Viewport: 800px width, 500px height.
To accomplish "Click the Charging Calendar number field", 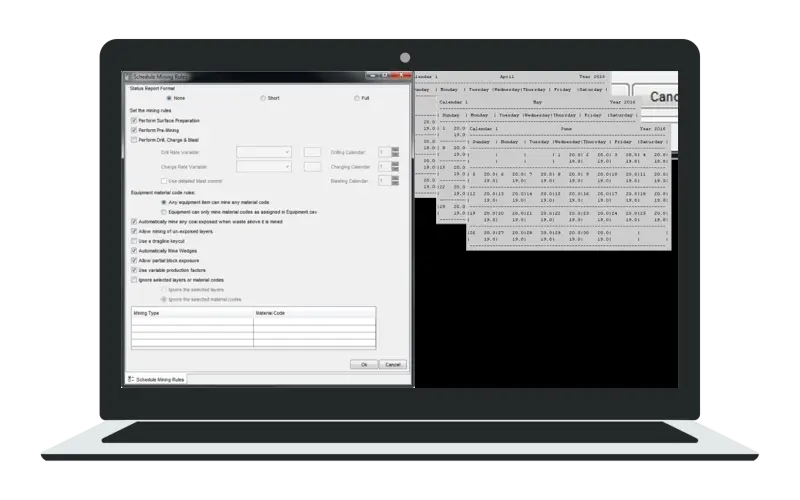I will (x=385, y=166).
